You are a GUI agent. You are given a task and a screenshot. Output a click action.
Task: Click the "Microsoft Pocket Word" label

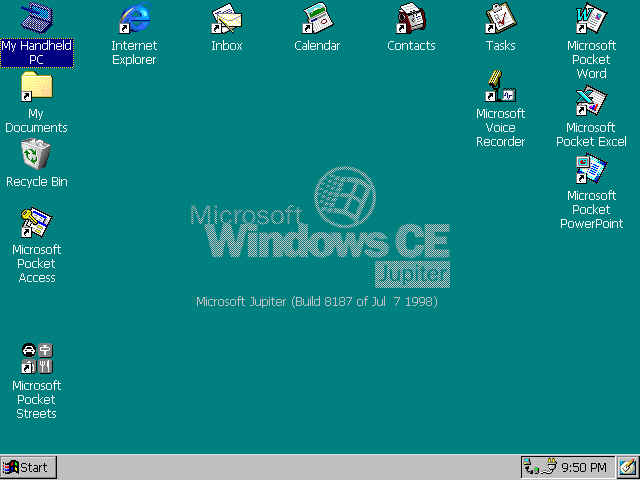pos(591,60)
